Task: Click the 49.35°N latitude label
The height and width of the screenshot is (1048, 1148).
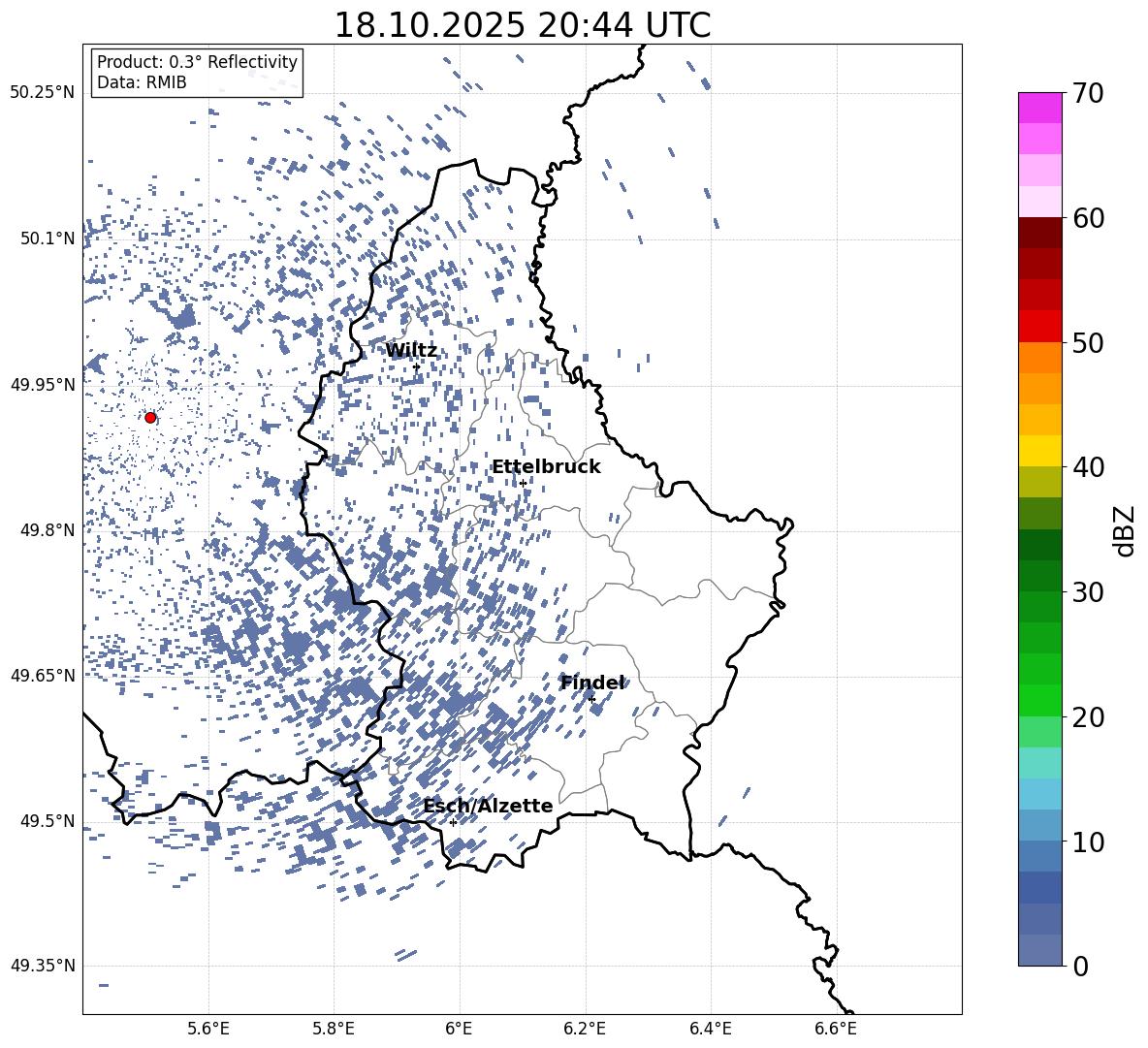Action: coord(43,966)
